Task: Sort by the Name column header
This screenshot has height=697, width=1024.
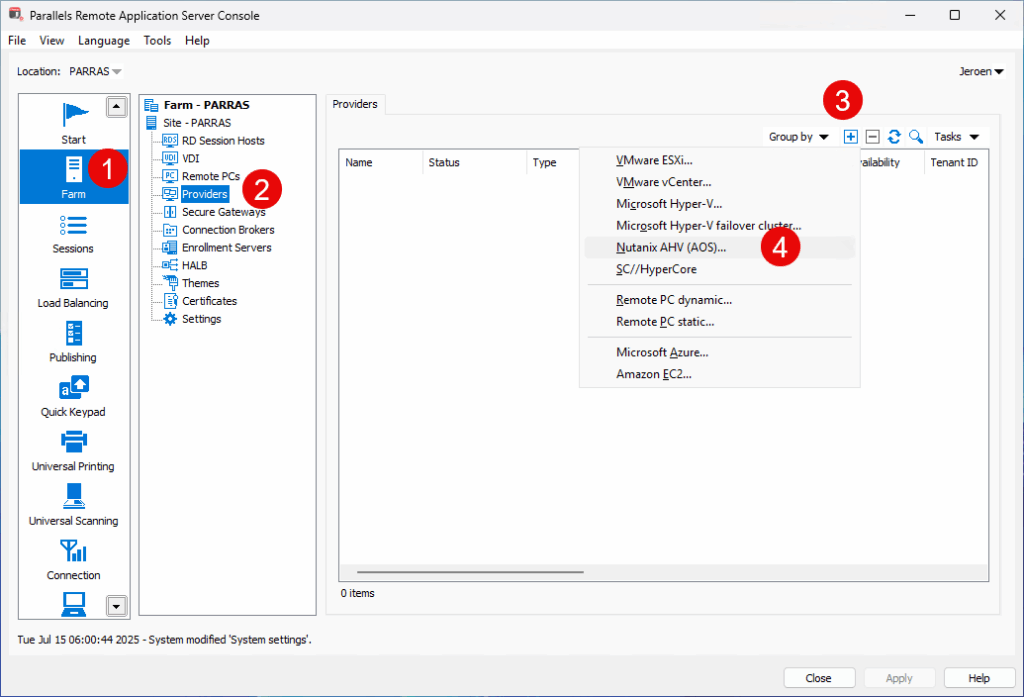Action: [381, 162]
